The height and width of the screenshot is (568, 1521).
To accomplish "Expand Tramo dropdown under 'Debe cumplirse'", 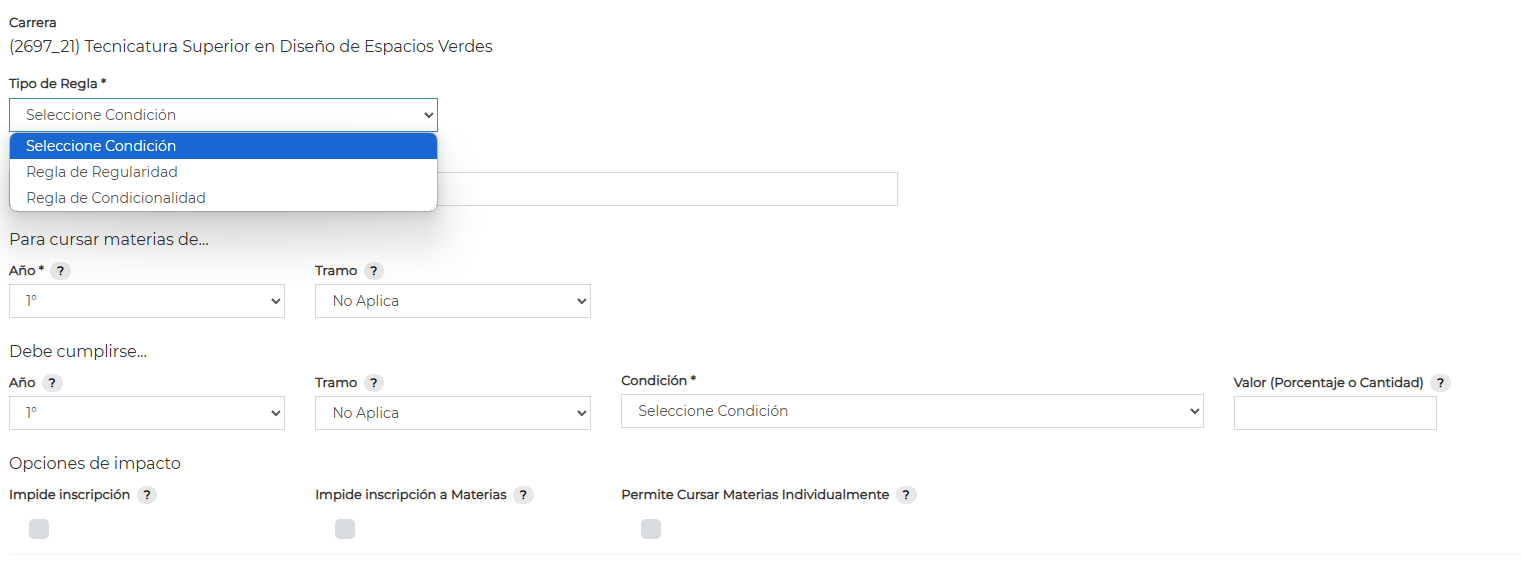I will click(452, 413).
